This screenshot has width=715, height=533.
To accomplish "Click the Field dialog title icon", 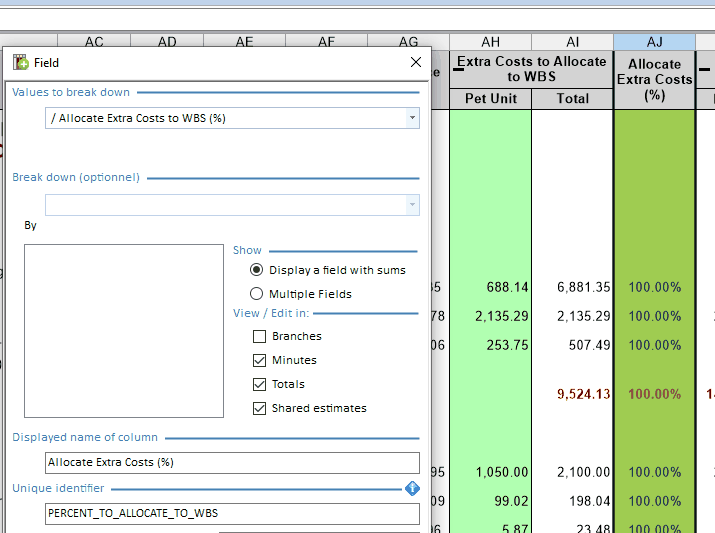I will click(20, 62).
